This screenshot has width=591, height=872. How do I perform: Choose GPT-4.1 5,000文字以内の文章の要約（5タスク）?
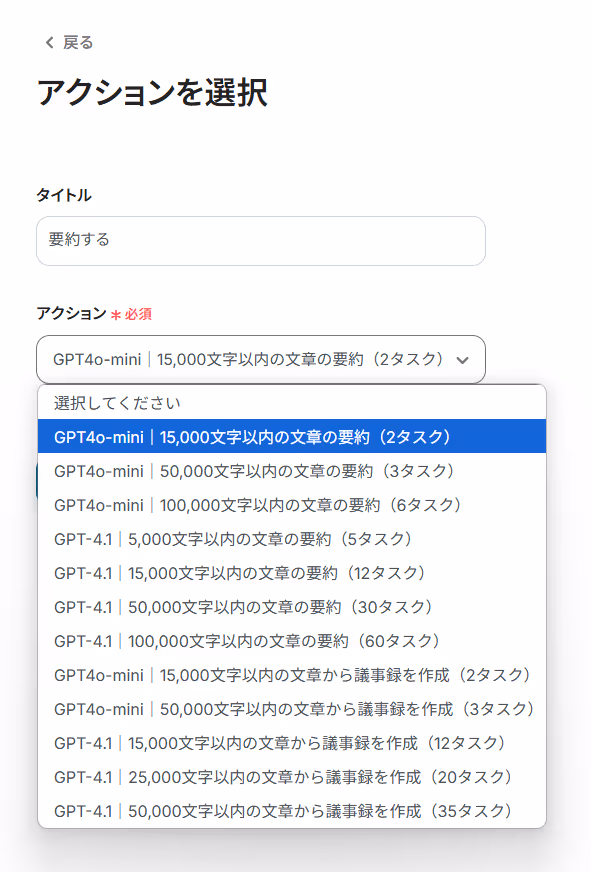point(292,539)
